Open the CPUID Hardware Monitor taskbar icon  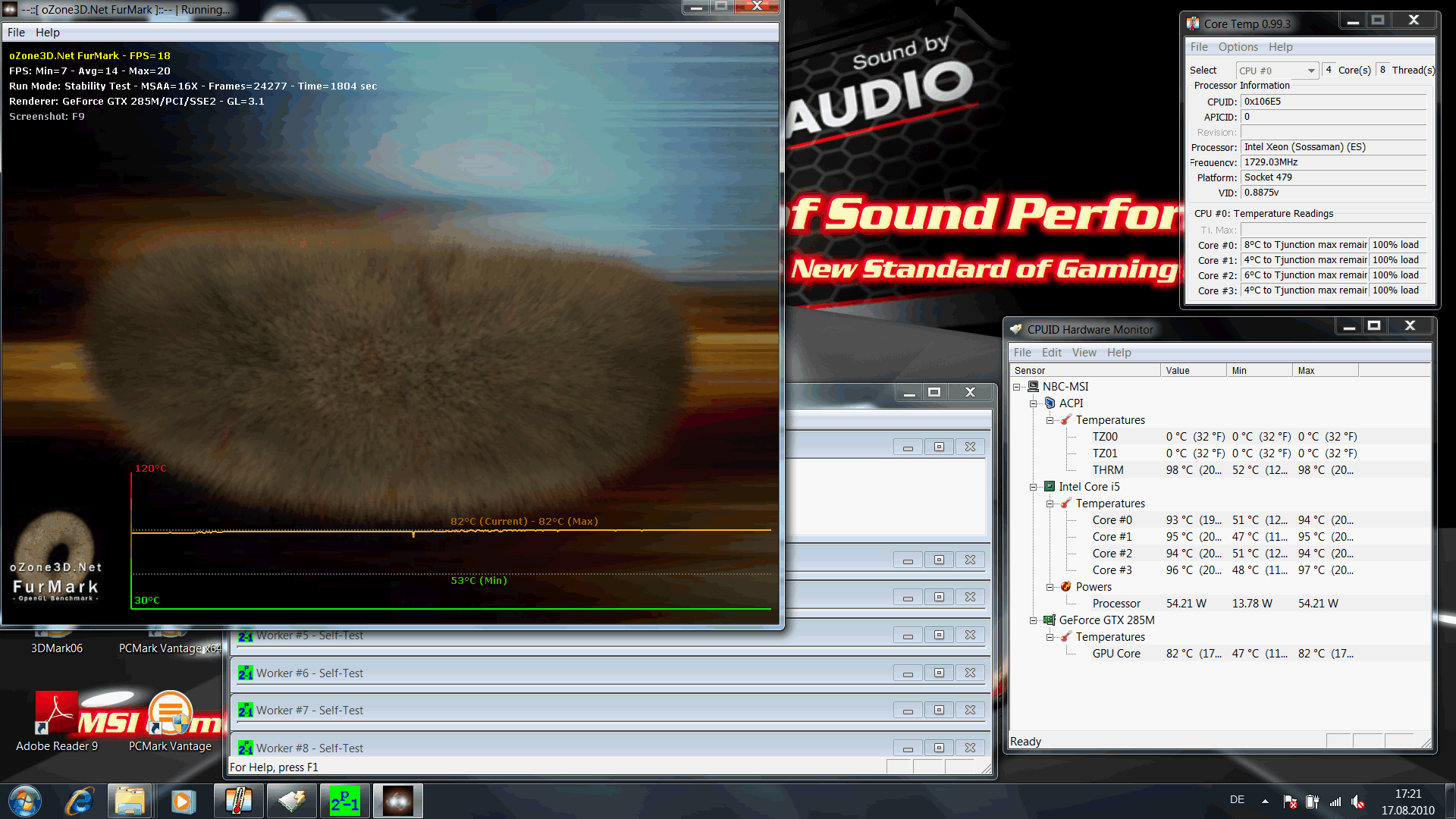291,801
